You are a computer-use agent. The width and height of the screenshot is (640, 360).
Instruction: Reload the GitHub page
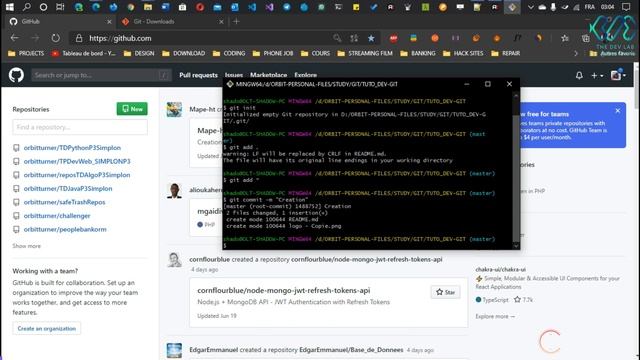coord(56,38)
